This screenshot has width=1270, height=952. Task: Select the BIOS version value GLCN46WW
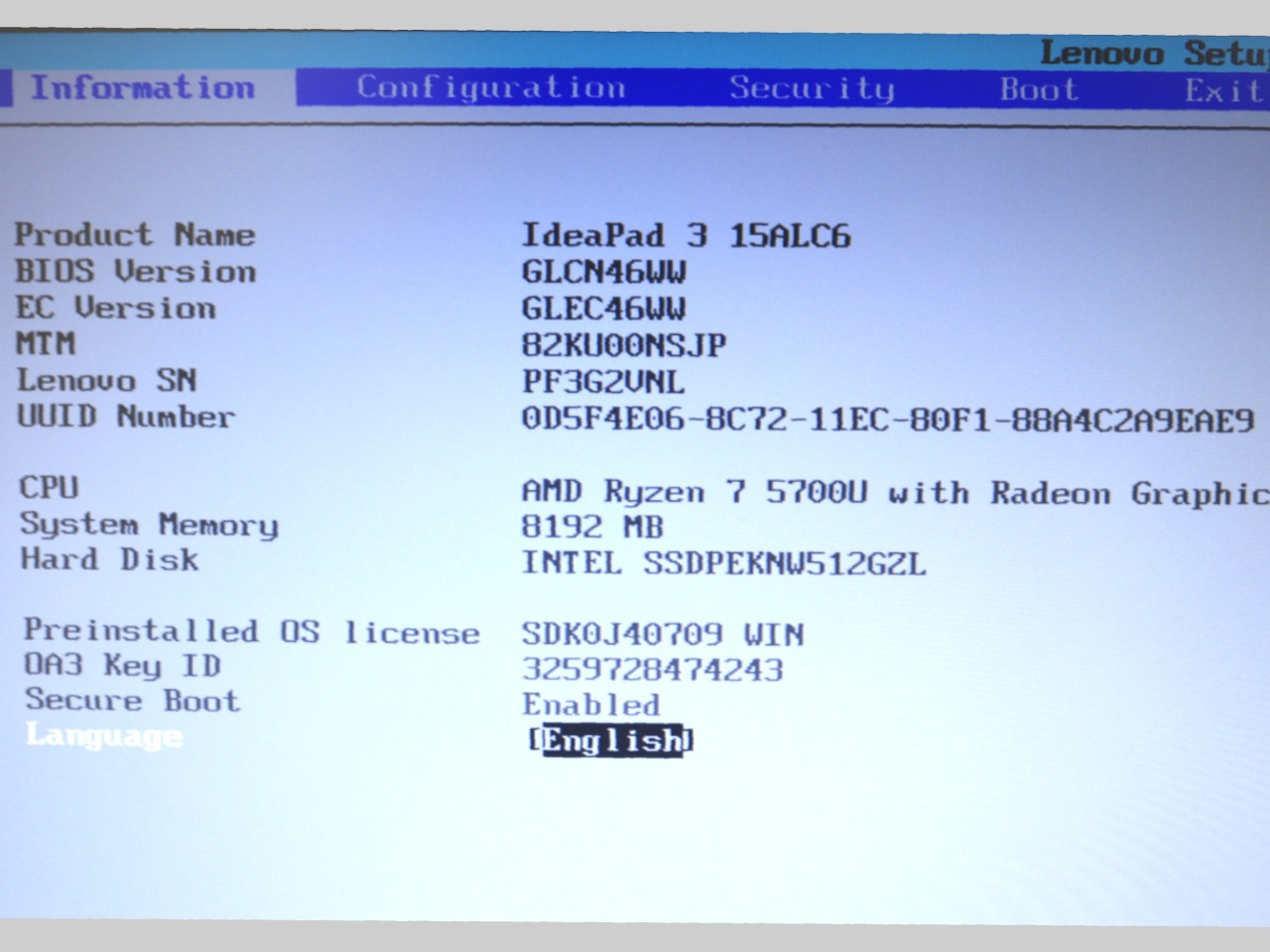(x=603, y=272)
